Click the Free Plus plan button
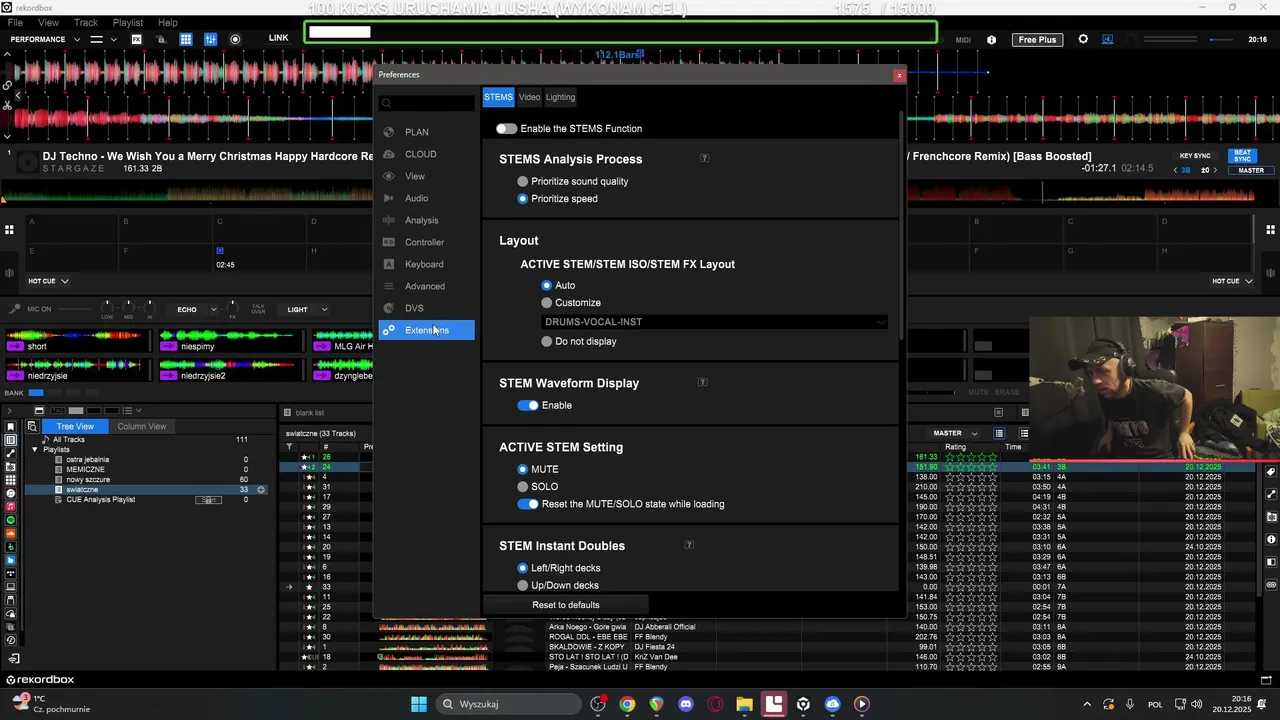This screenshot has height=720, width=1280. [1037, 40]
